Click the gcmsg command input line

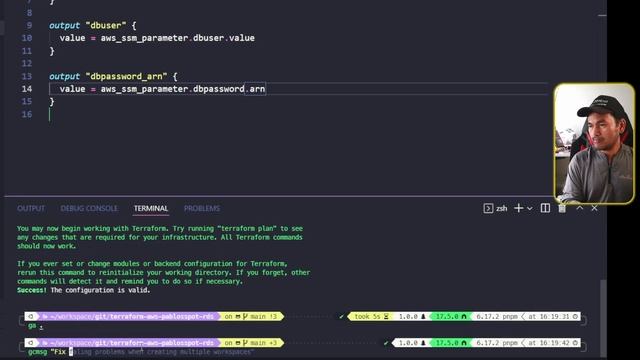click(x=141, y=352)
